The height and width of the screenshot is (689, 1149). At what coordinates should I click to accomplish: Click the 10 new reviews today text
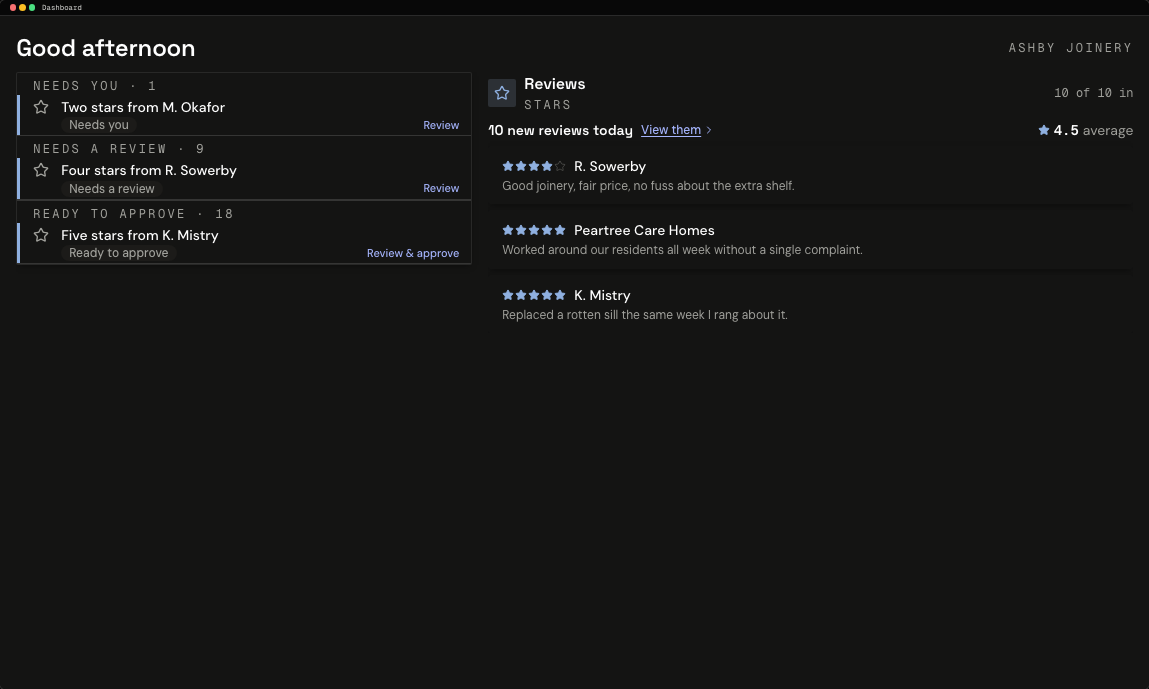561,130
